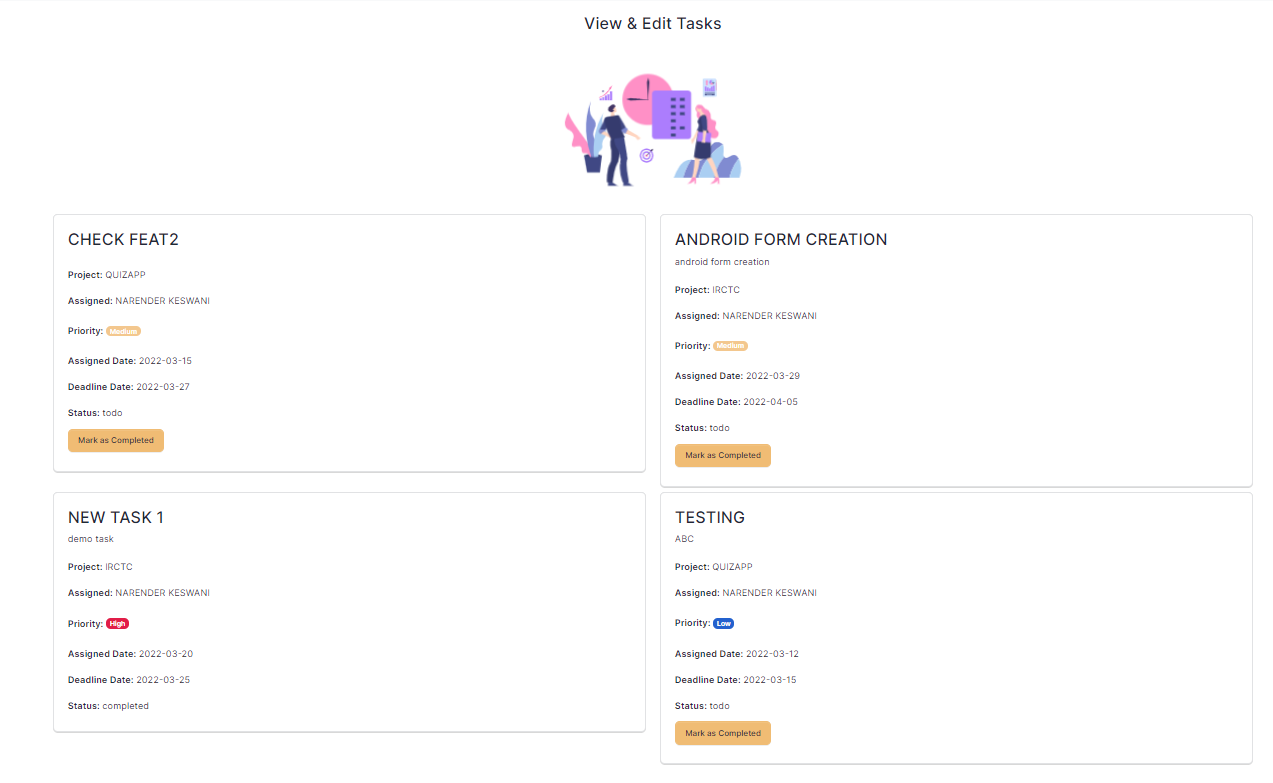Click the View & Edit Tasks heading
Screen dimensions: 1273x783
point(653,23)
